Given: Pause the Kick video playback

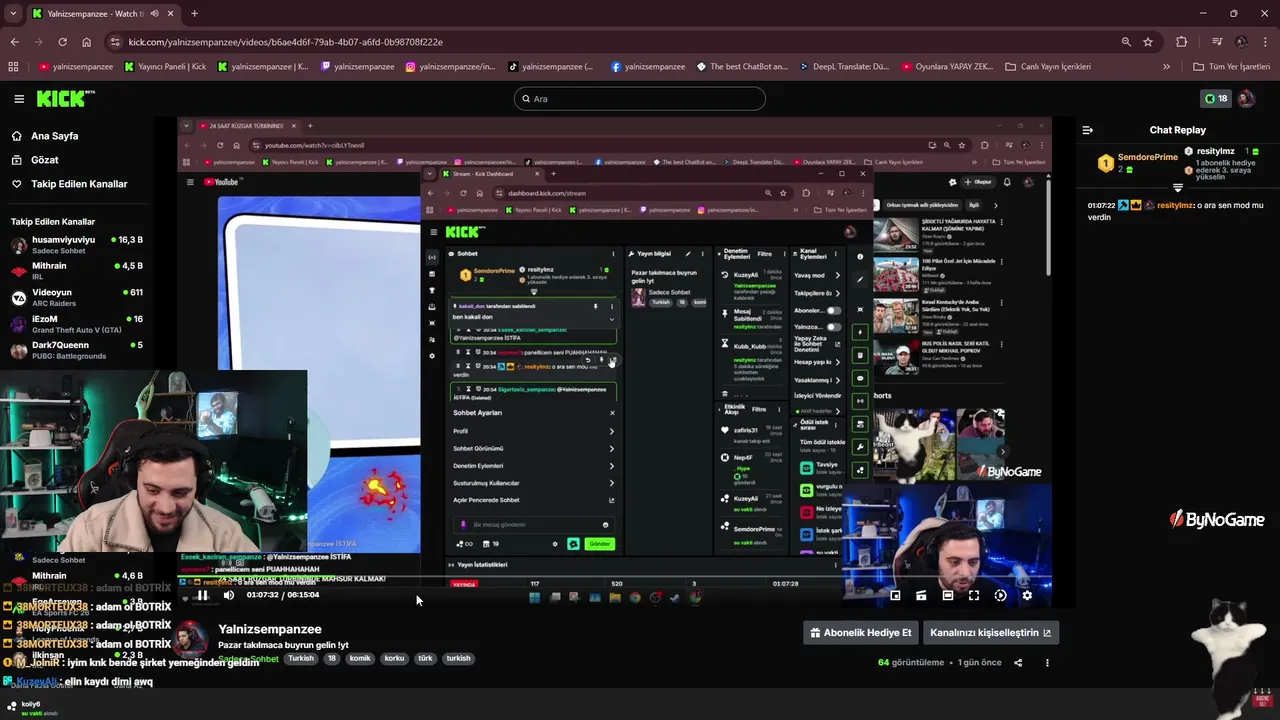Looking at the screenshot, I should [x=202, y=595].
